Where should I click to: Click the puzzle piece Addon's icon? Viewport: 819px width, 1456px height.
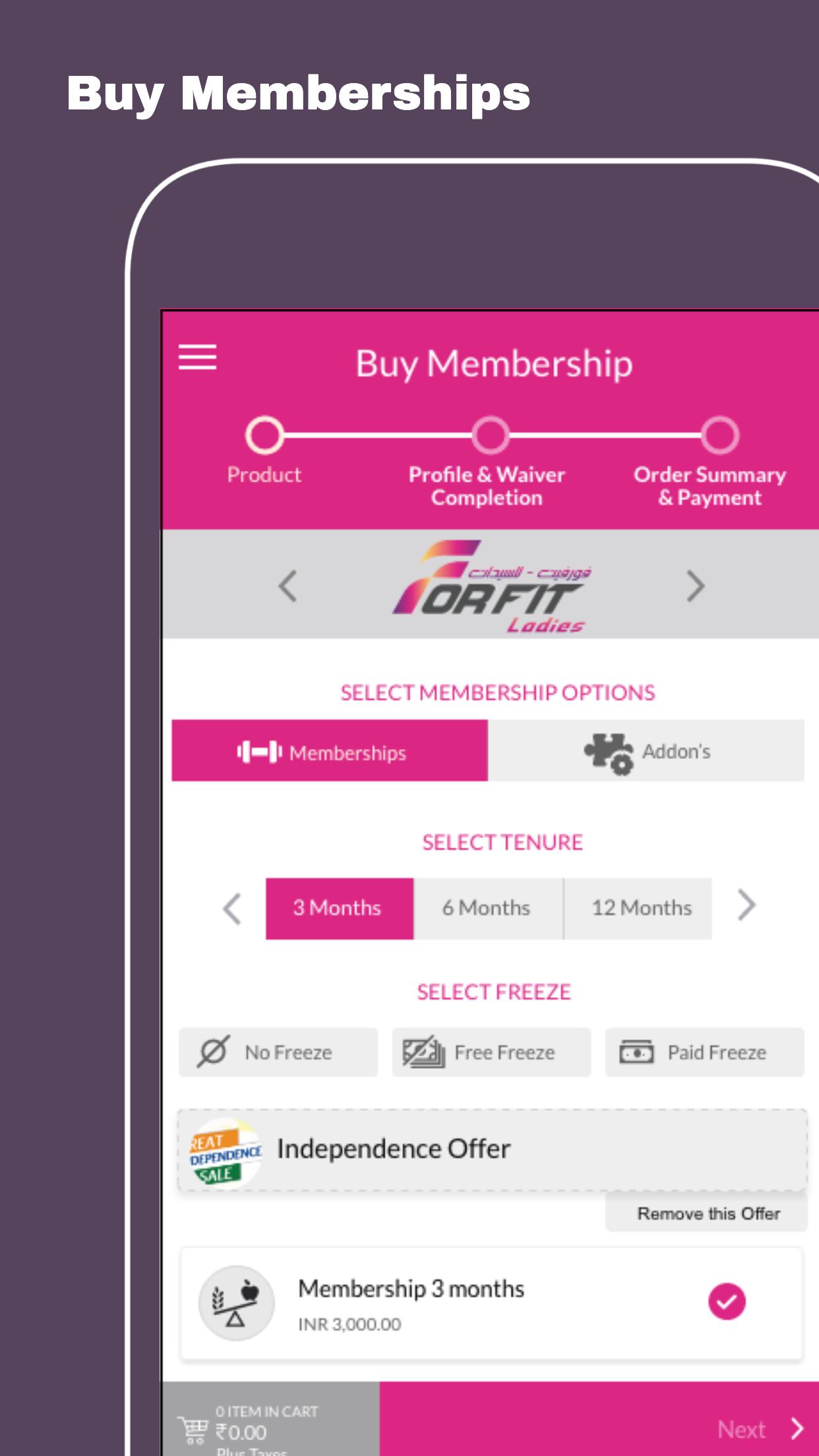coord(608,752)
